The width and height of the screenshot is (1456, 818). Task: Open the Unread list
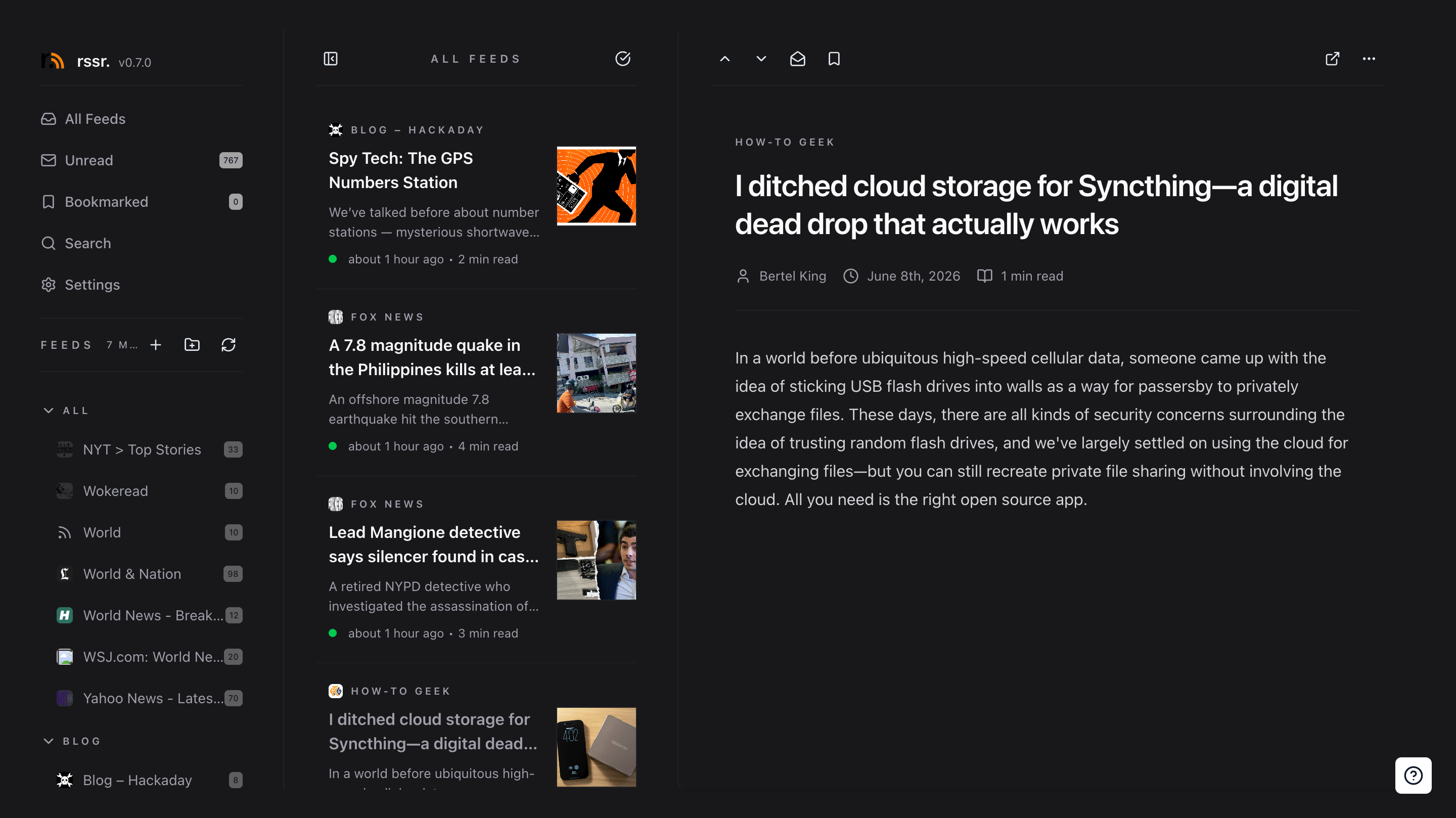click(142, 160)
